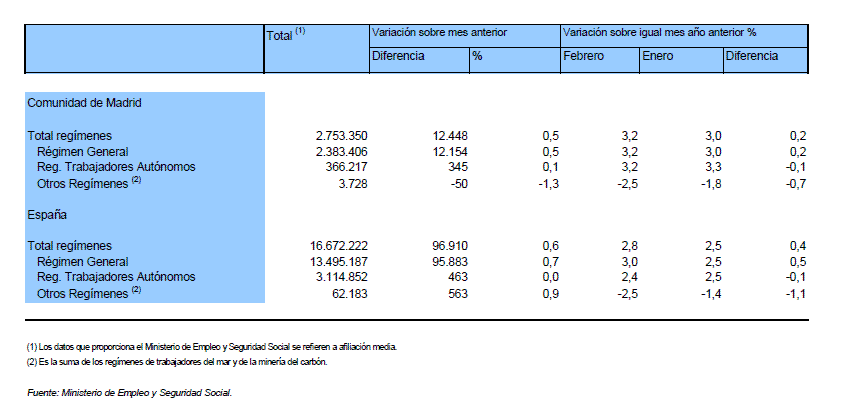
Task: Select the -0,7 difference value
Action: tap(796, 184)
